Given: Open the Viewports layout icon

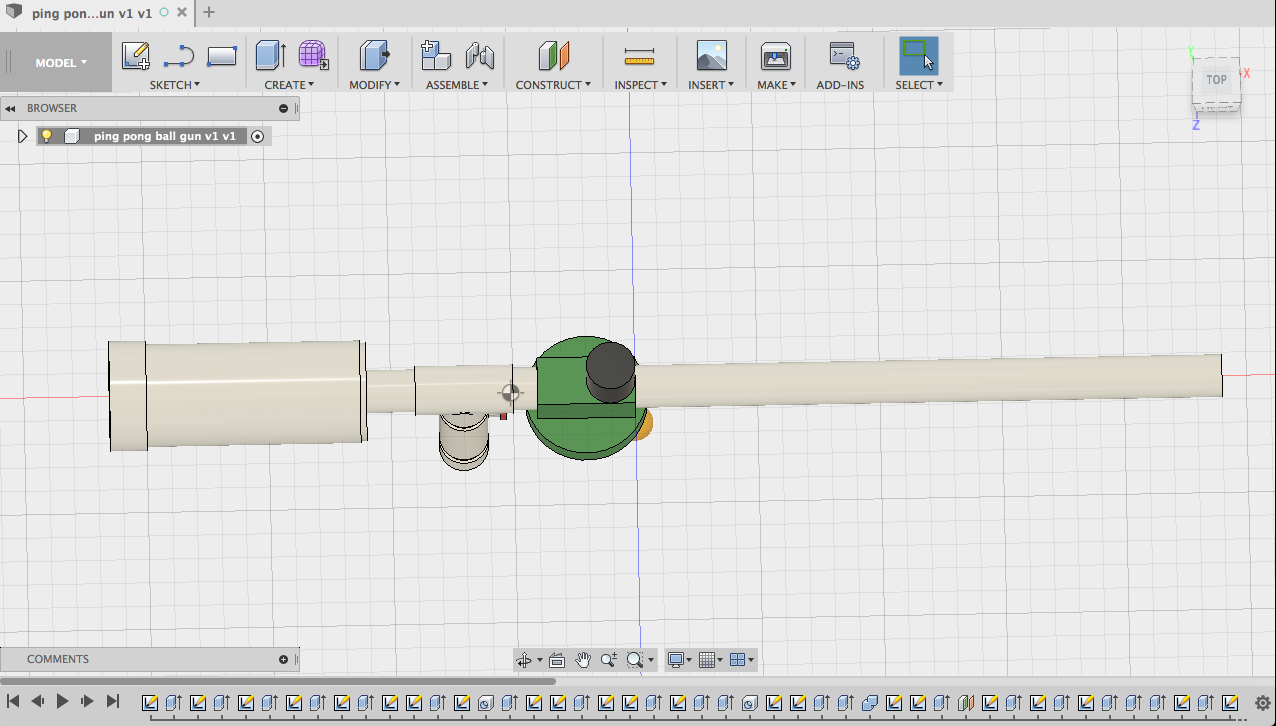Looking at the screenshot, I should pos(738,660).
